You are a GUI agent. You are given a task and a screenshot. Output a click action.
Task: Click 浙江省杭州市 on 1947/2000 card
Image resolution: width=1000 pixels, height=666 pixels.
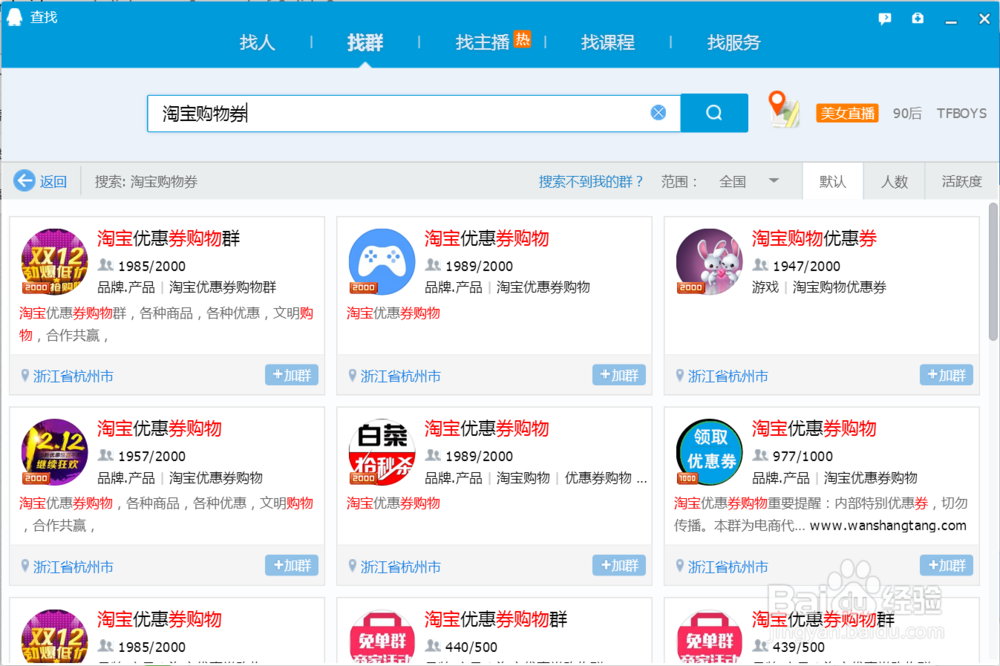point(728,376)
